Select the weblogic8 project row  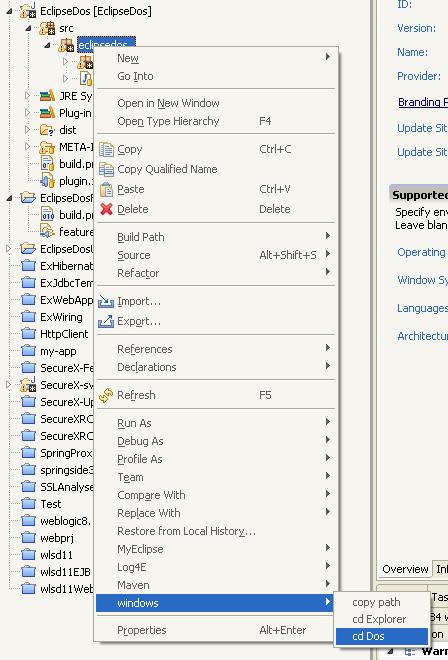[56, 521]
